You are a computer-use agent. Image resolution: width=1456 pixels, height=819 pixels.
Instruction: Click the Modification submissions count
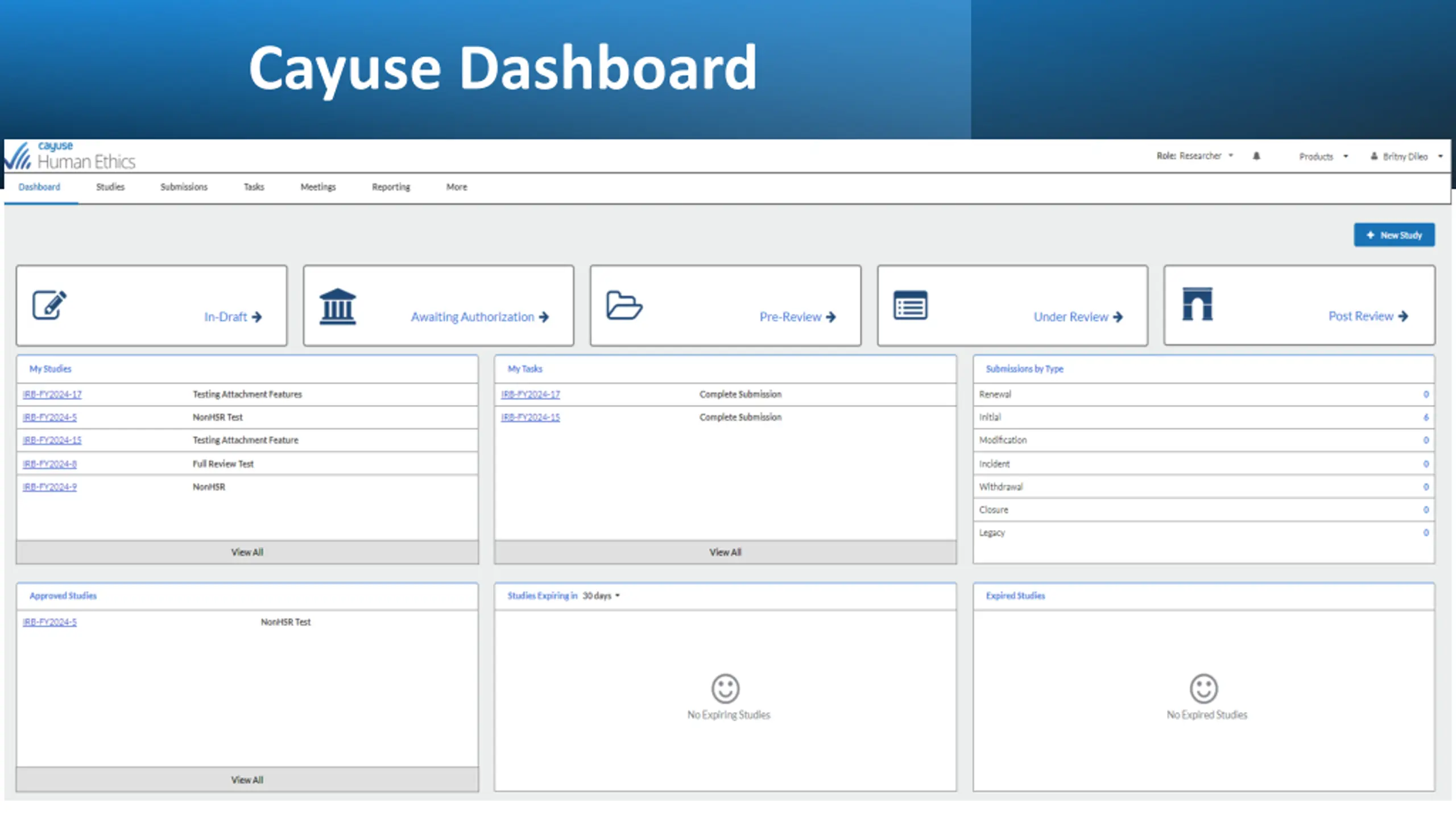click(1426, 440)
